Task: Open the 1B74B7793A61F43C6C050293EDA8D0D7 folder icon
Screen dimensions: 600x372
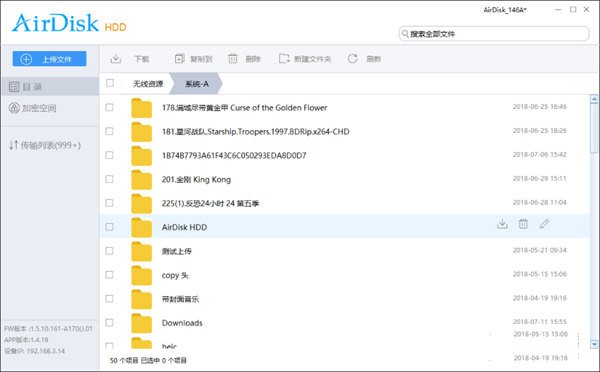Action: [x=142, y=156]
